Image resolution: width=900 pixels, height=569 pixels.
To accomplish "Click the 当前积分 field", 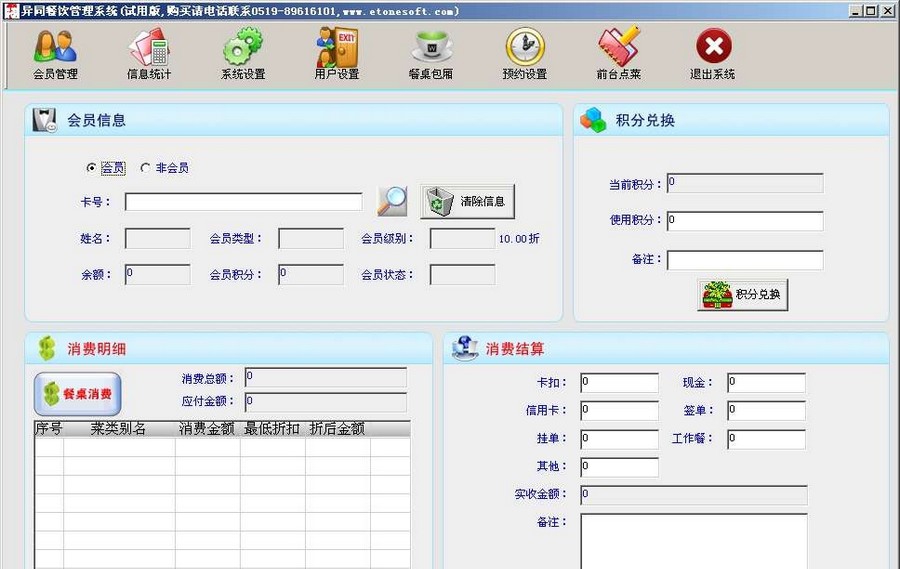I will point(745,183).
